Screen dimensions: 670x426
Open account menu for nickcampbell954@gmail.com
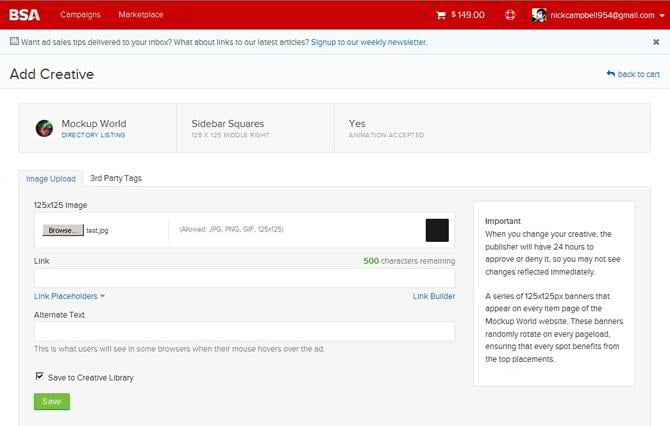[x=606, y=15]
